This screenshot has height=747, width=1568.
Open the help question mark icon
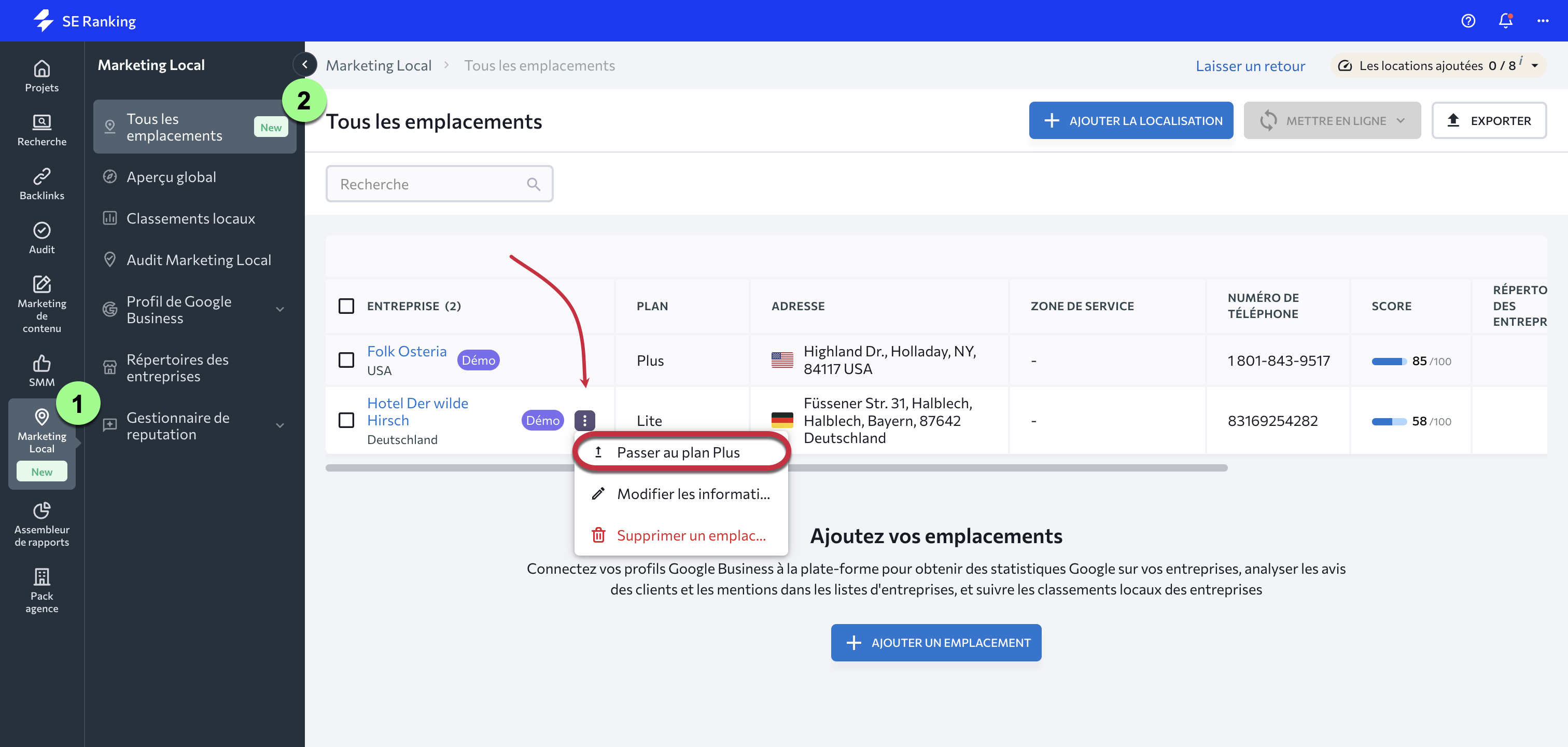tap(1468, 21)
